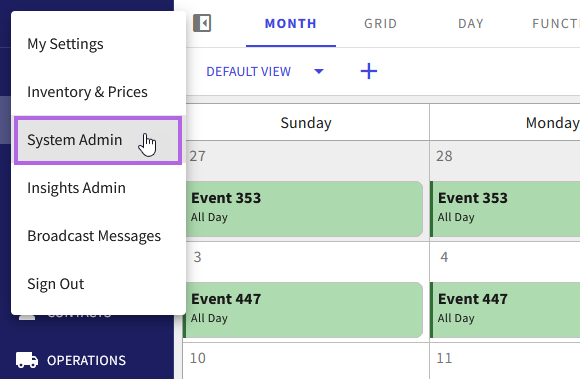Image resolution: width=580 pixels, height=379 pixels.
Task: Switch to the Day tab
Action: click(x=471, y=24)
